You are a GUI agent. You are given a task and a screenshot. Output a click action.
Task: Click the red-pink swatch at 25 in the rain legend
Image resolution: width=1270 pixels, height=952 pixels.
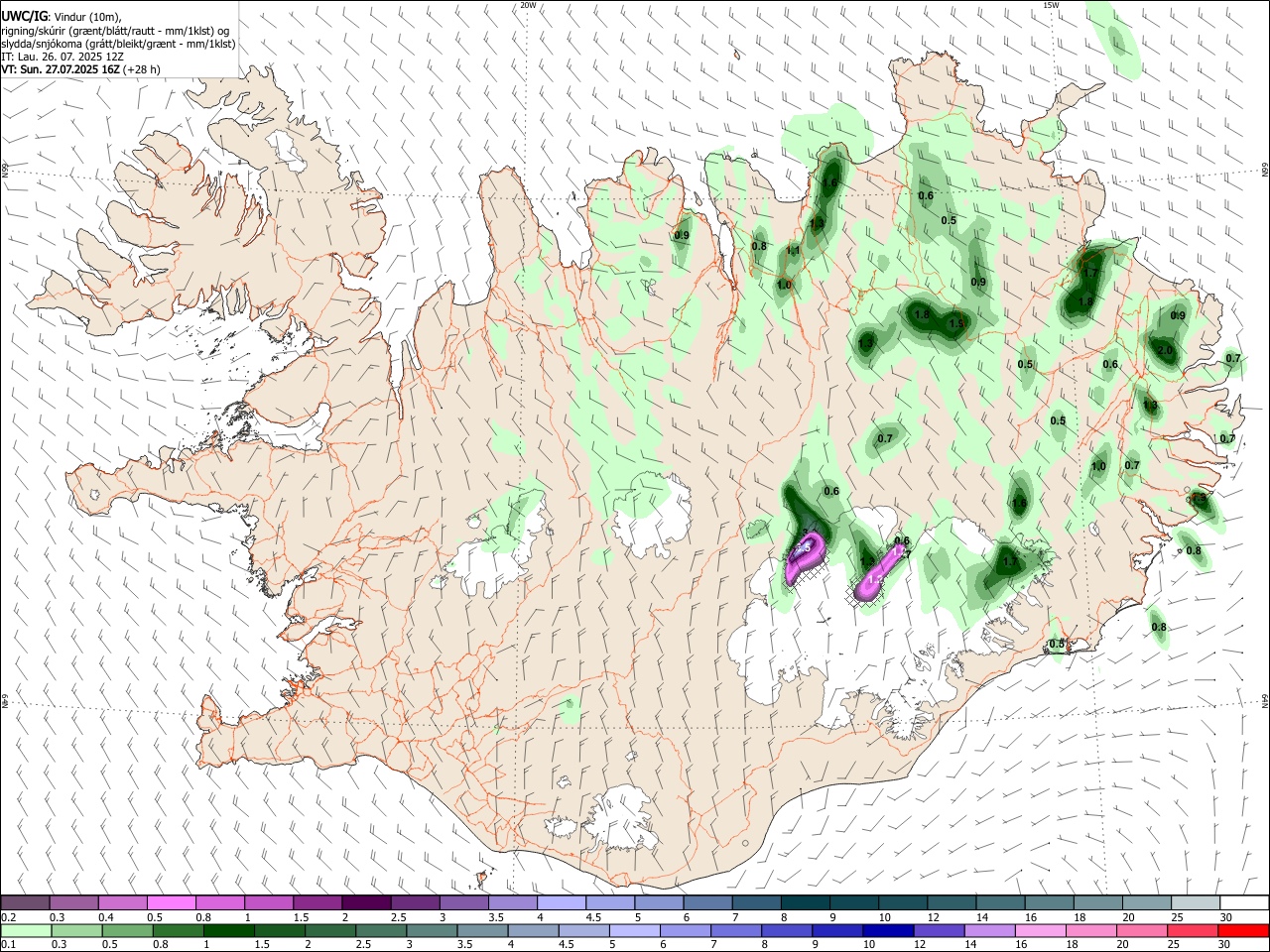[1193, 931]
